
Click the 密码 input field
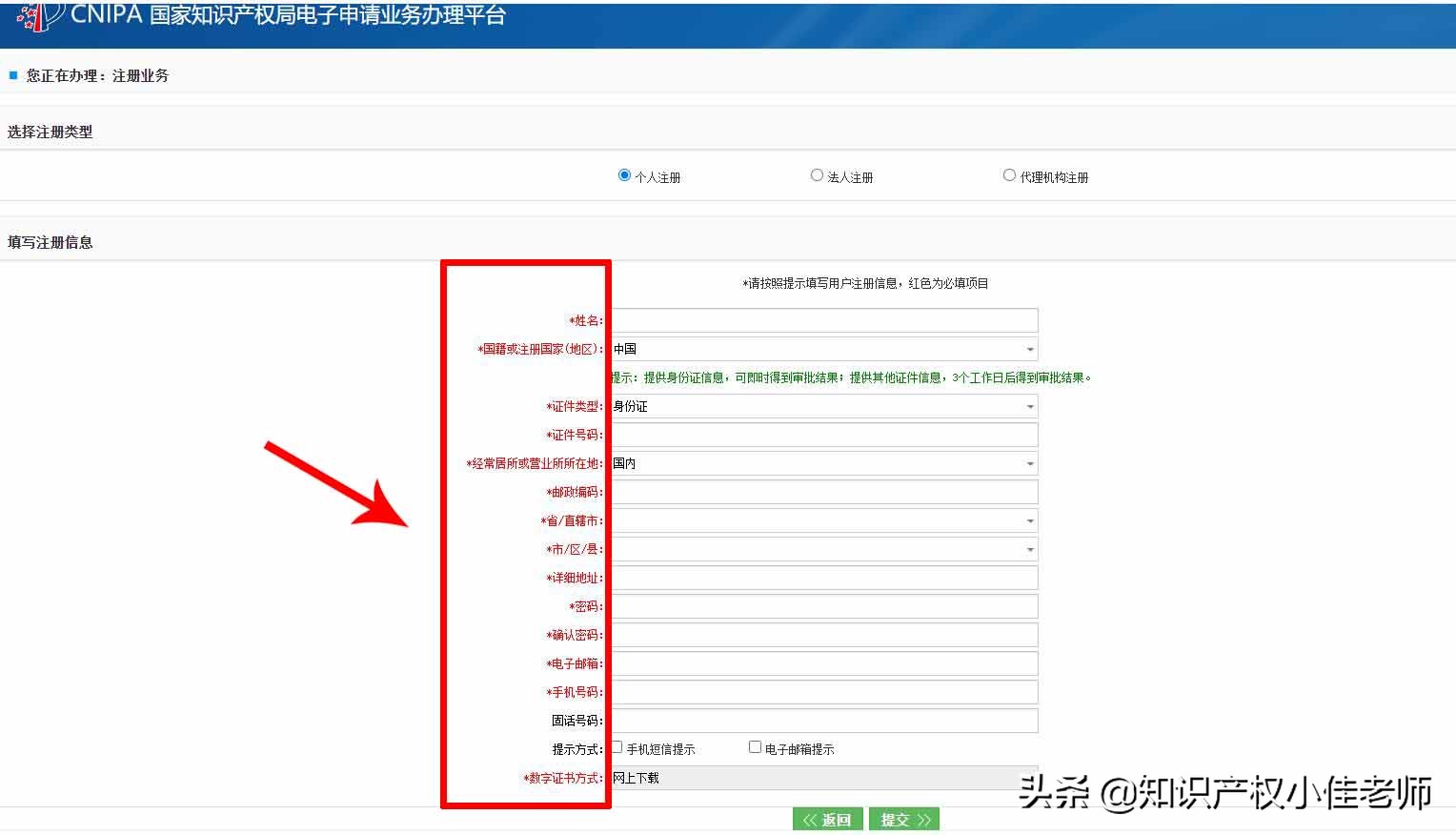[824, 606]
